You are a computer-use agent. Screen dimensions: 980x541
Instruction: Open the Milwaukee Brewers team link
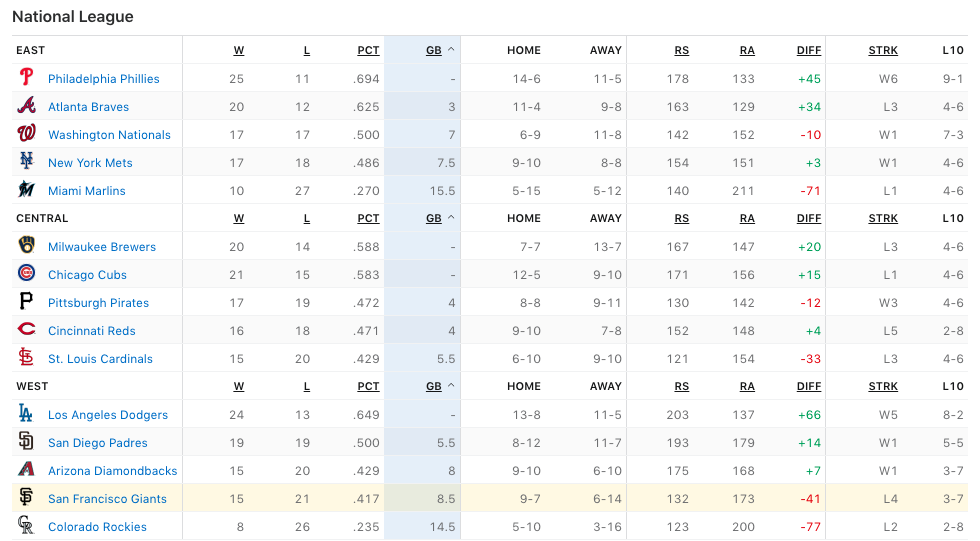pos(102,247)
